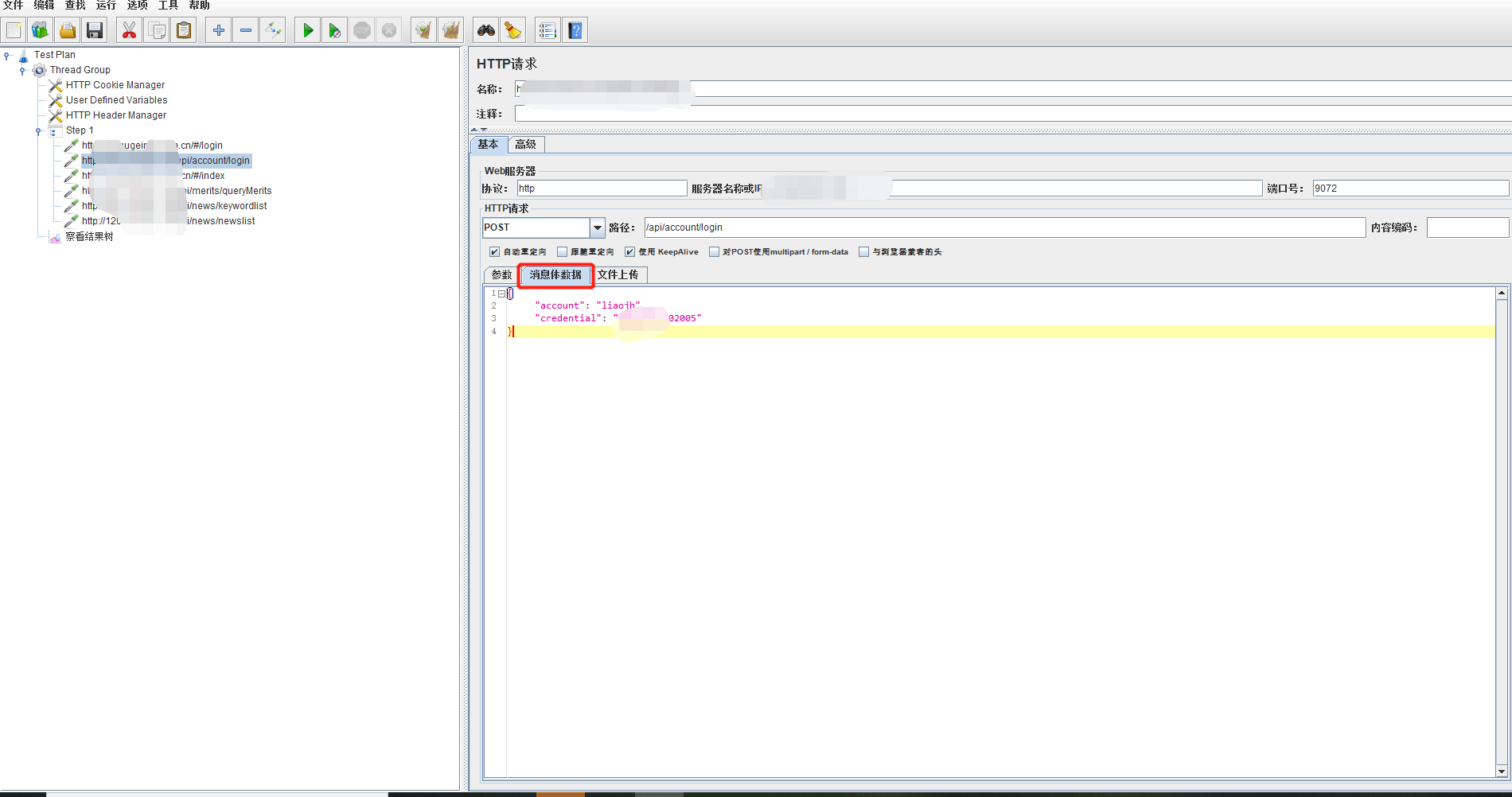Select the 察看结果树 tree item
The height and width of the screenshot is (797, 1512).
pyautogui.click(x=88, y=236)
